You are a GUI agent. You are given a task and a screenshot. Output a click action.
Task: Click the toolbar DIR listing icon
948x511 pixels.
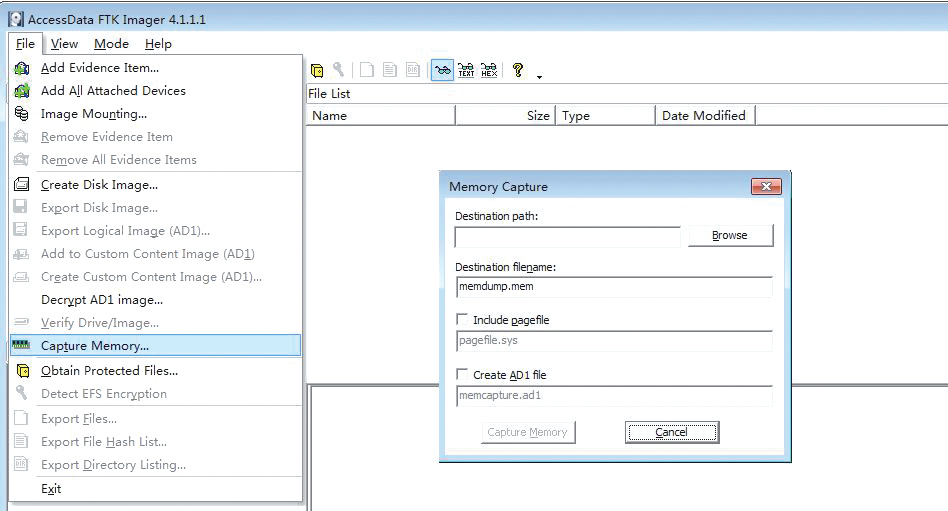pyautogui.click(x=413, y=70)
